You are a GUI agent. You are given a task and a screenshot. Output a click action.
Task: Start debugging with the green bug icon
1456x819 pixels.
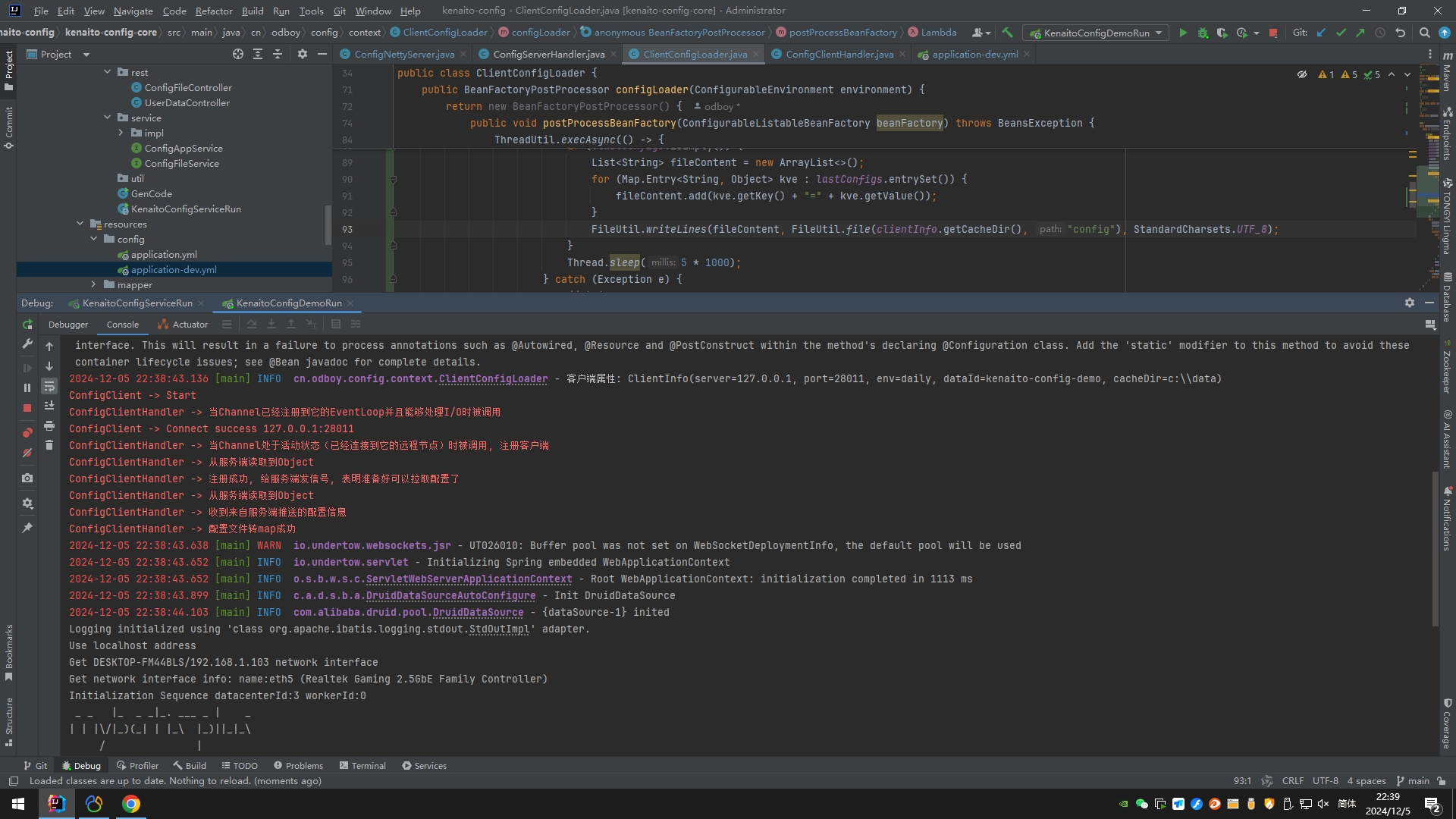(1203, 33)
